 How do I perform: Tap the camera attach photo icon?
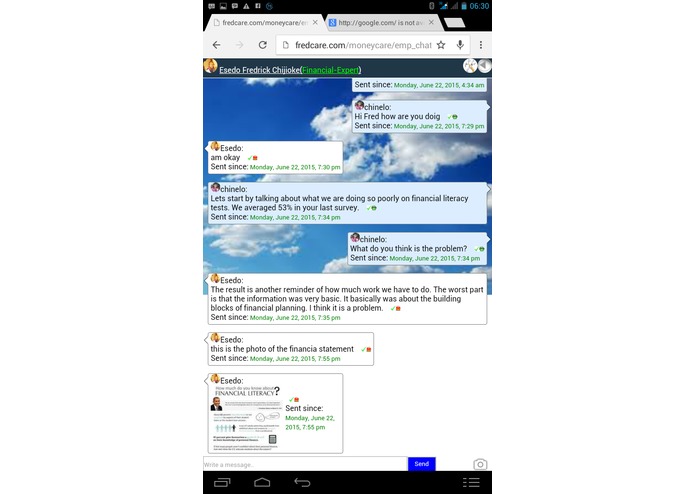[480, 464]
